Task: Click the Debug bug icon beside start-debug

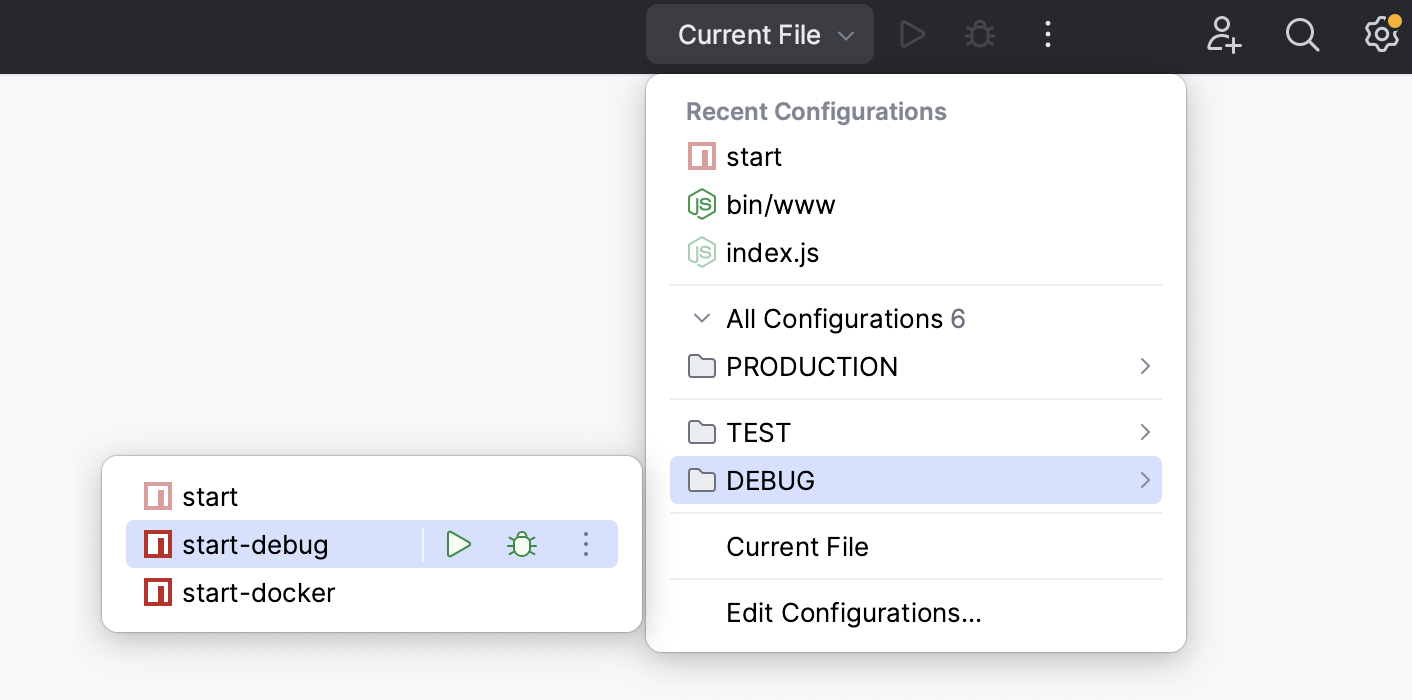Action: [x=521, y=544]
